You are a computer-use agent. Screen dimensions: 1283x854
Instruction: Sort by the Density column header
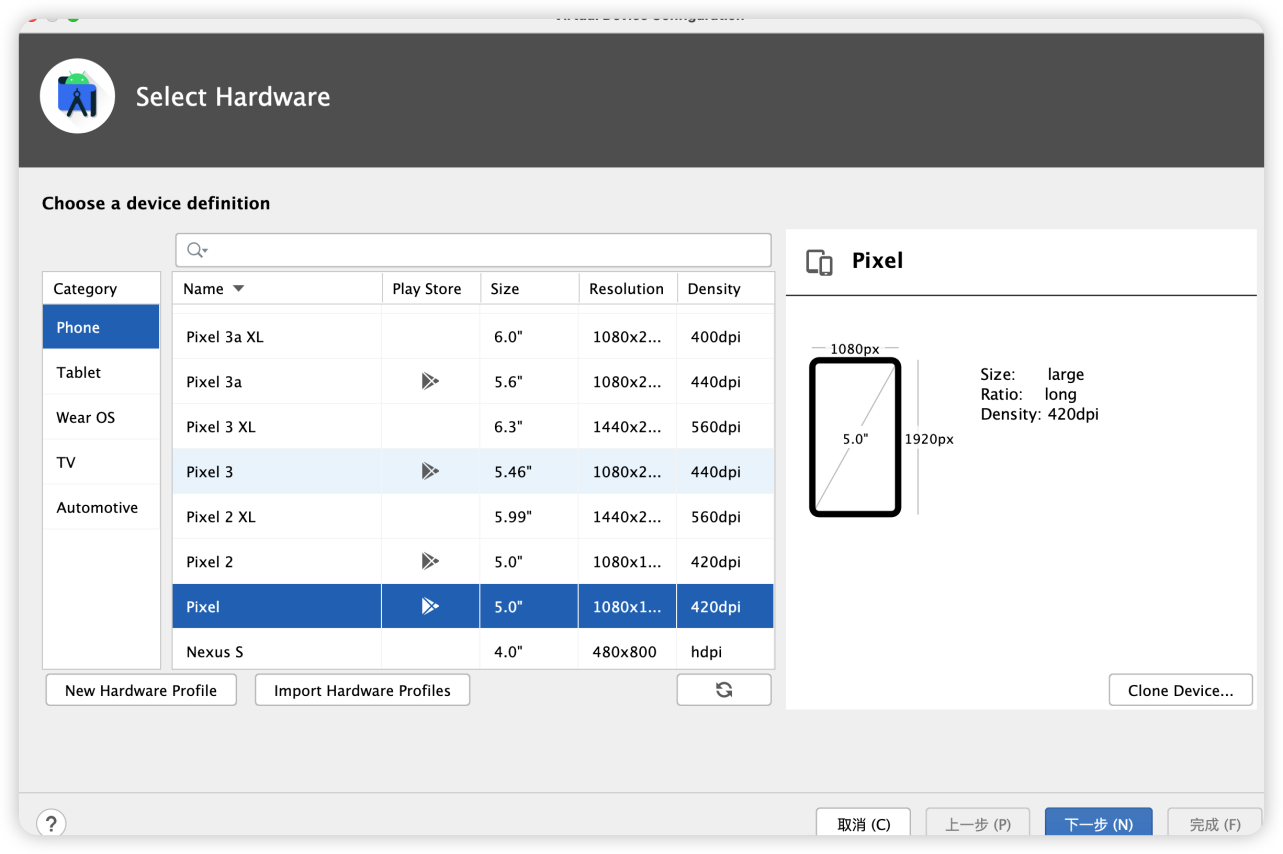725,288
